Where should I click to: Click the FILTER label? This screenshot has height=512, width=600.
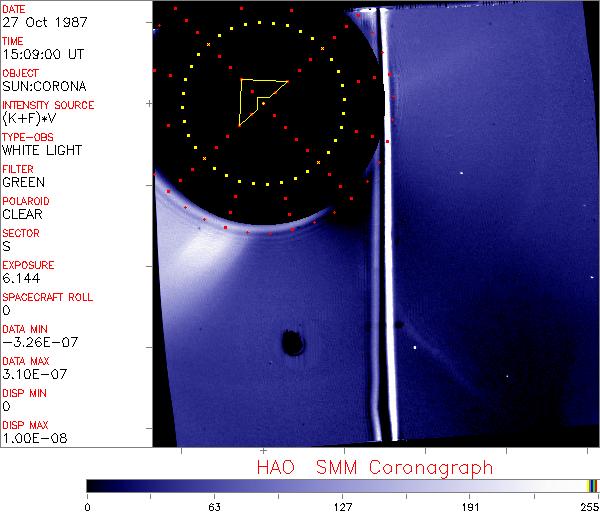(x=18, y=169)
